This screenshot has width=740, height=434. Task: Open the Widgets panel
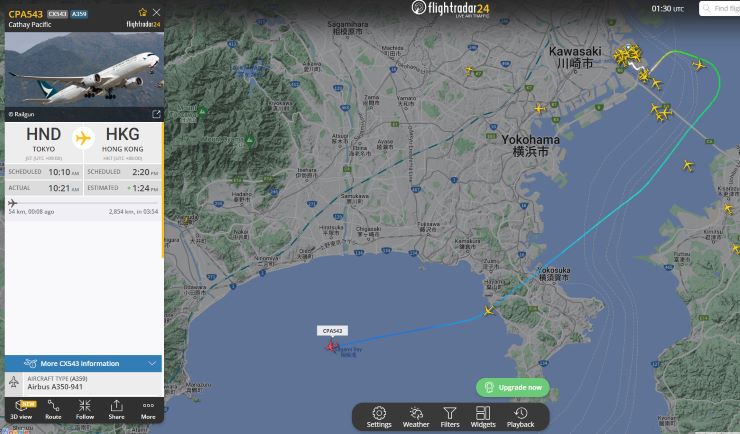[483, 417]
